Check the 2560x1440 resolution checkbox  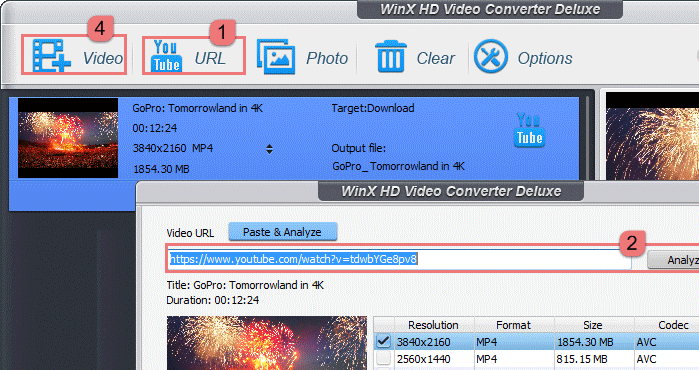click(383, 359)
